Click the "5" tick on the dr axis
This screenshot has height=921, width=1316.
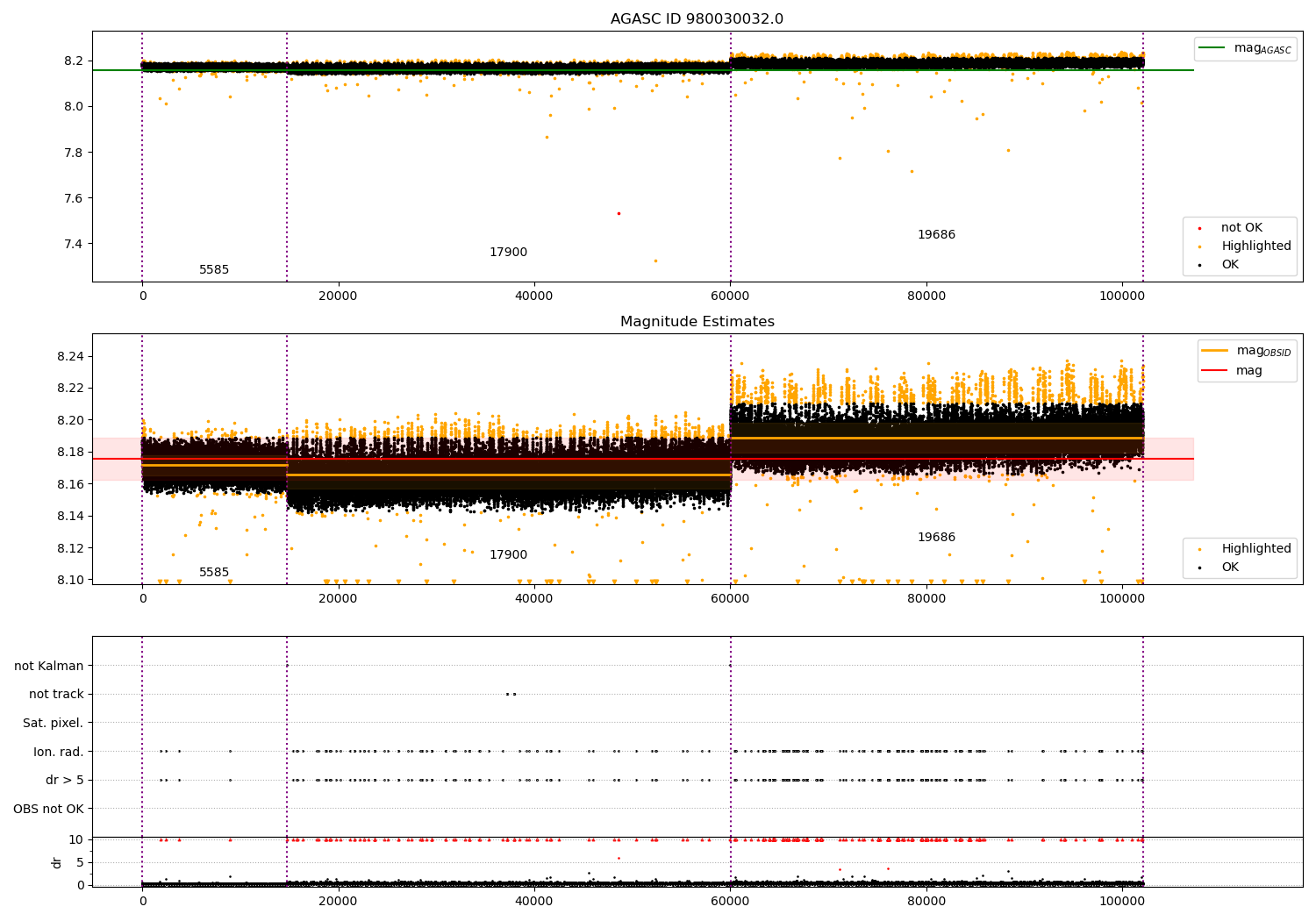pos(80,863)
